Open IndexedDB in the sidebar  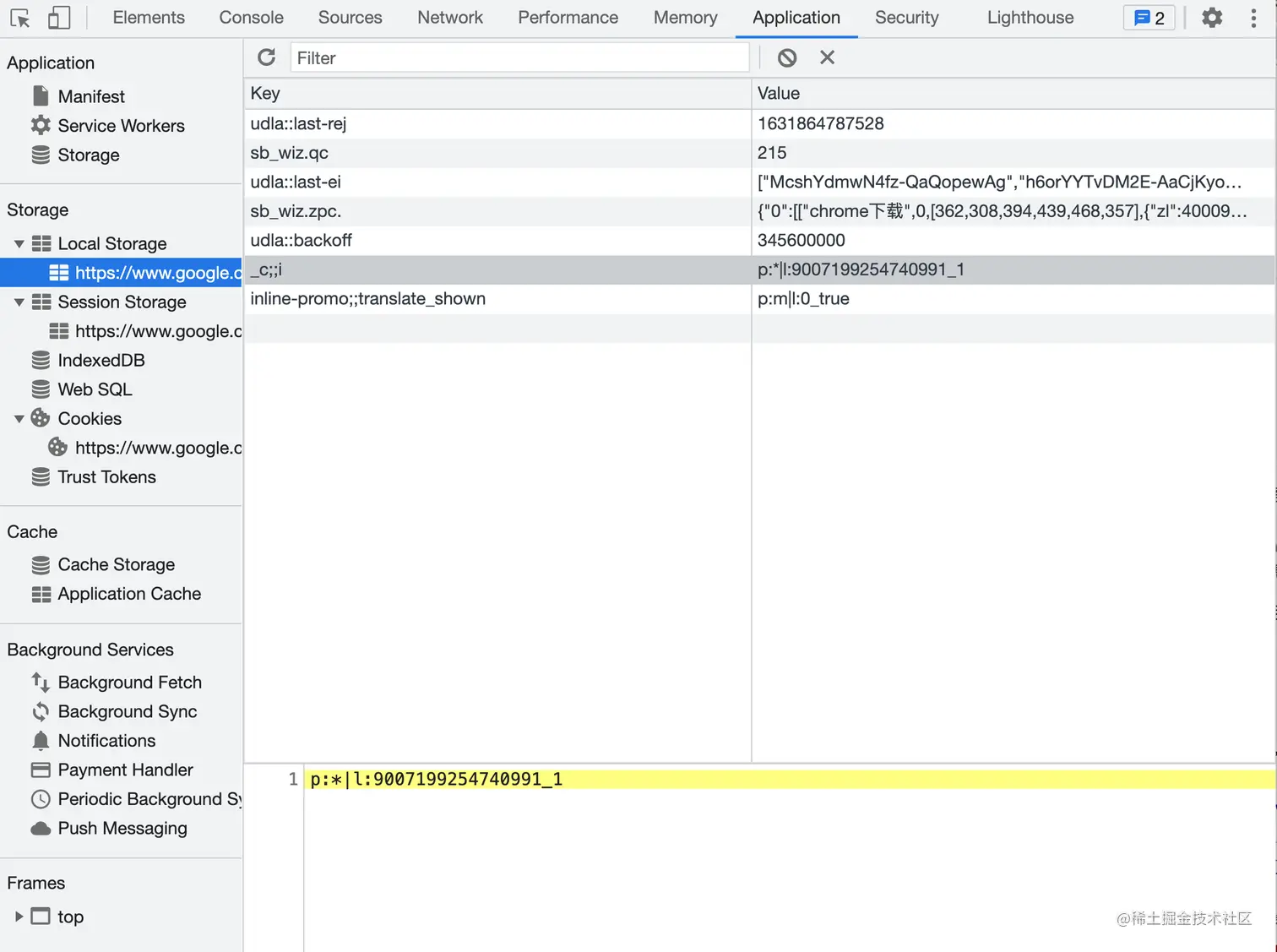(x=101, y=361)
